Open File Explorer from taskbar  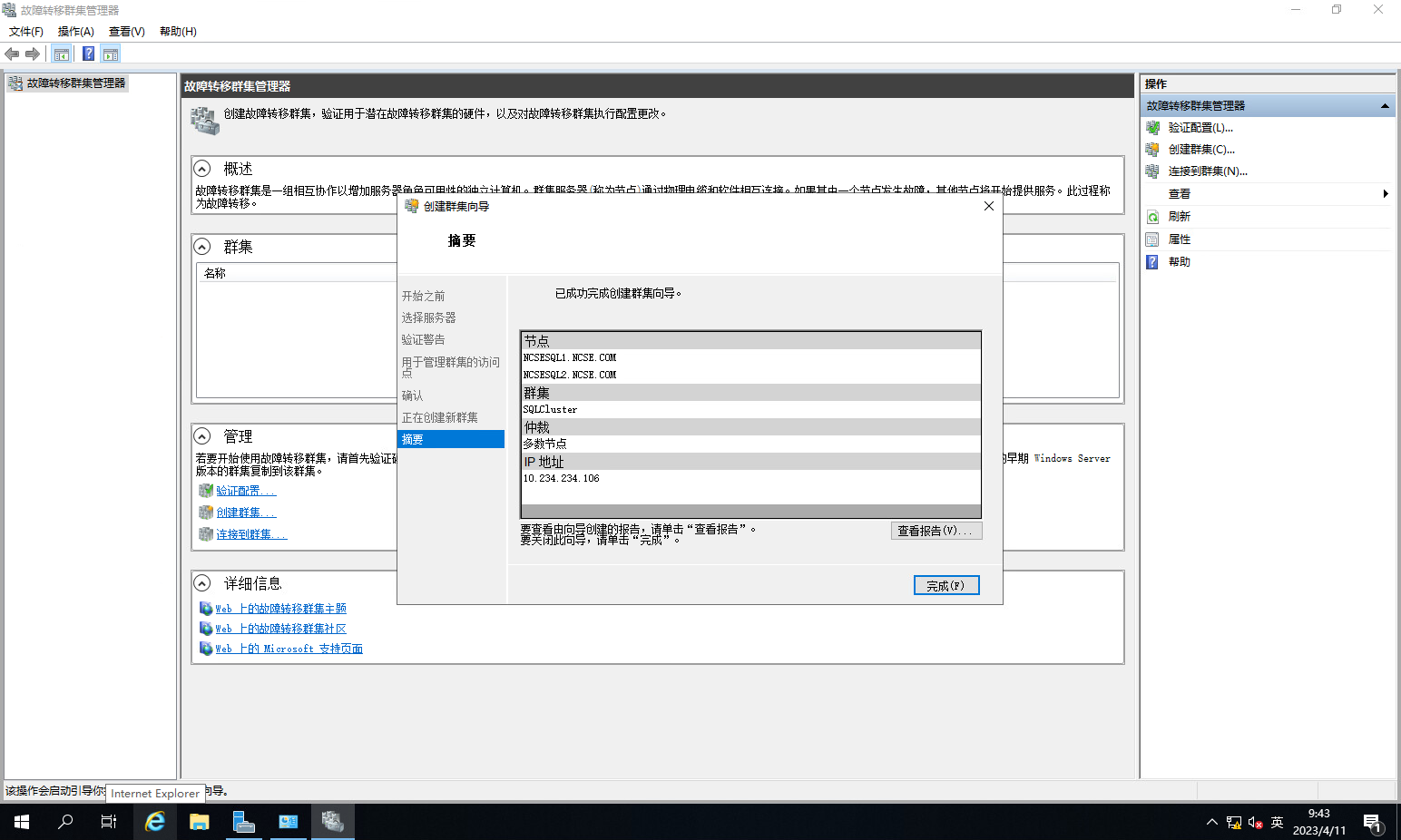coord(200,822)
